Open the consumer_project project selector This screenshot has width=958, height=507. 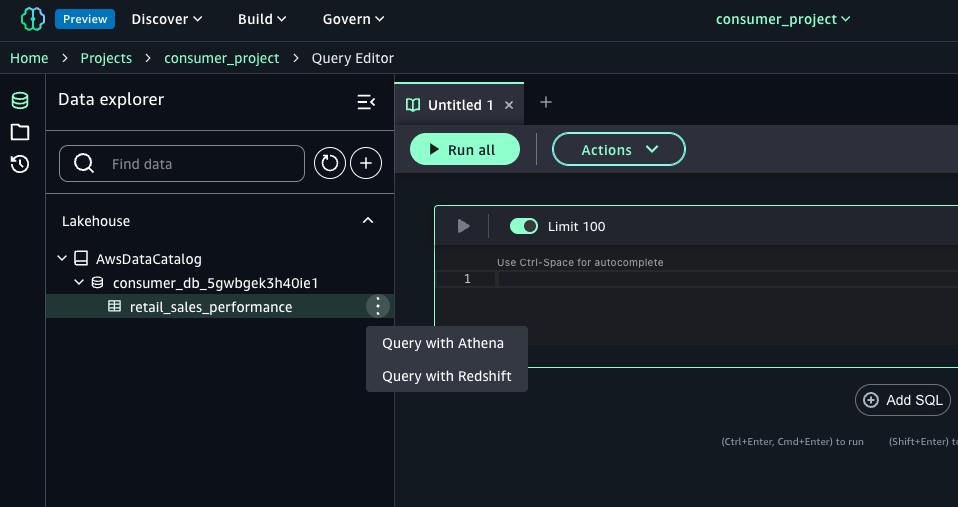[783, 19]
